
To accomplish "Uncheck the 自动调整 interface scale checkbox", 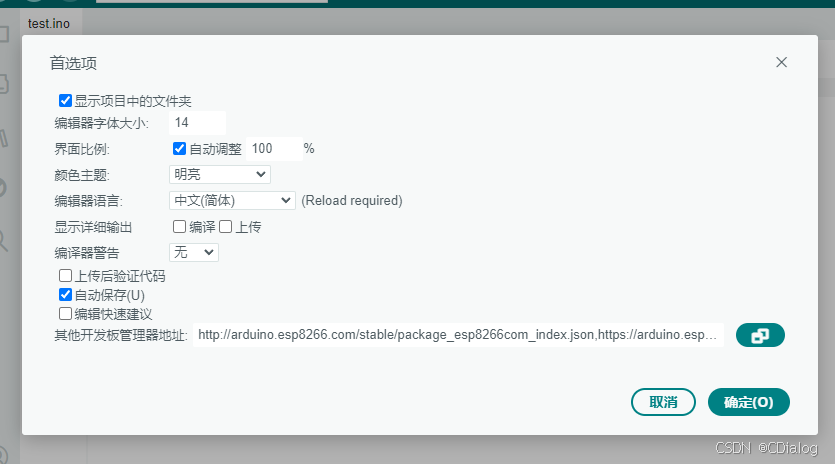I will pyautogui.click(x=179, y=149).
